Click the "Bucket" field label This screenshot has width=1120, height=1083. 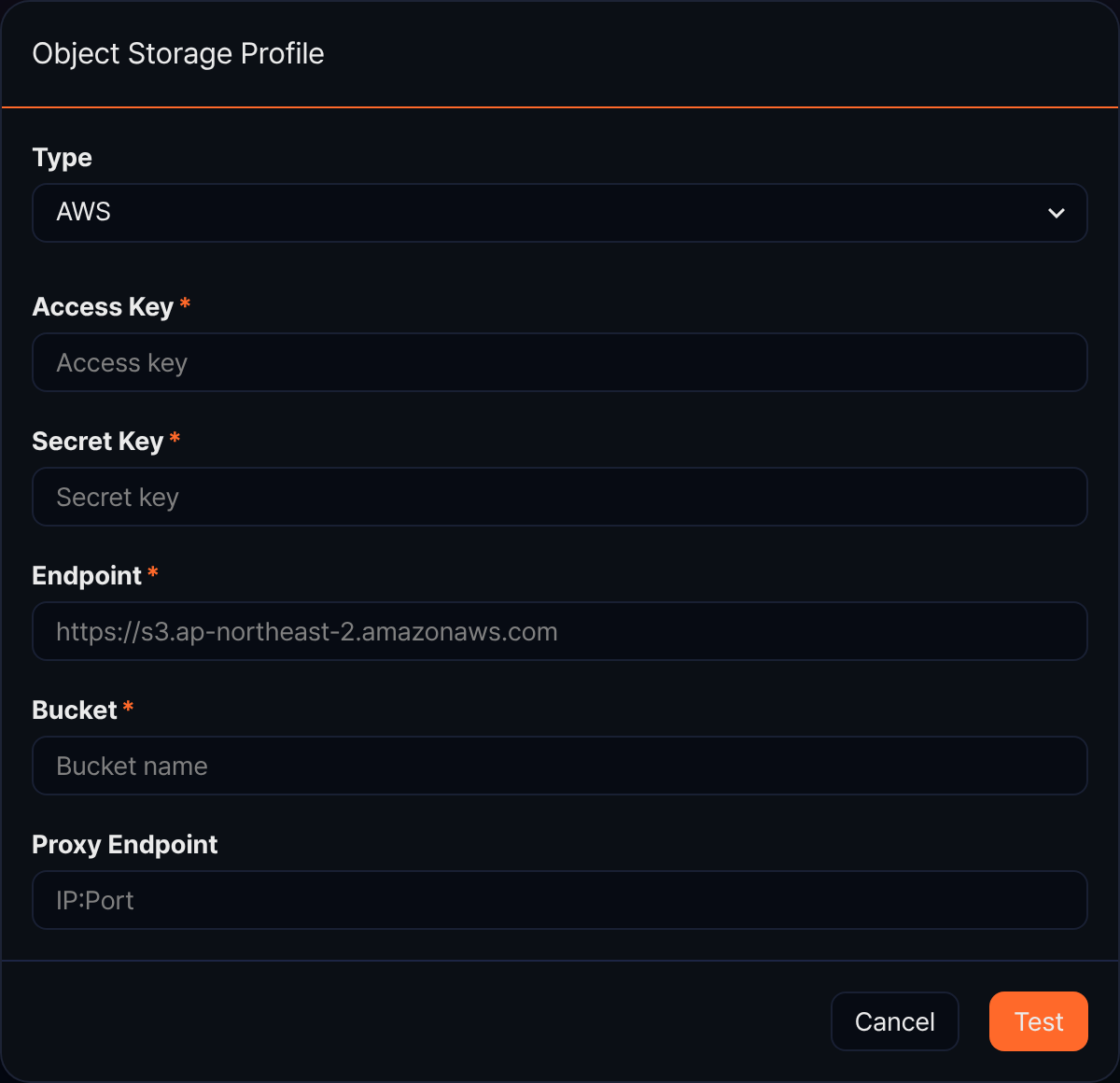75,710
